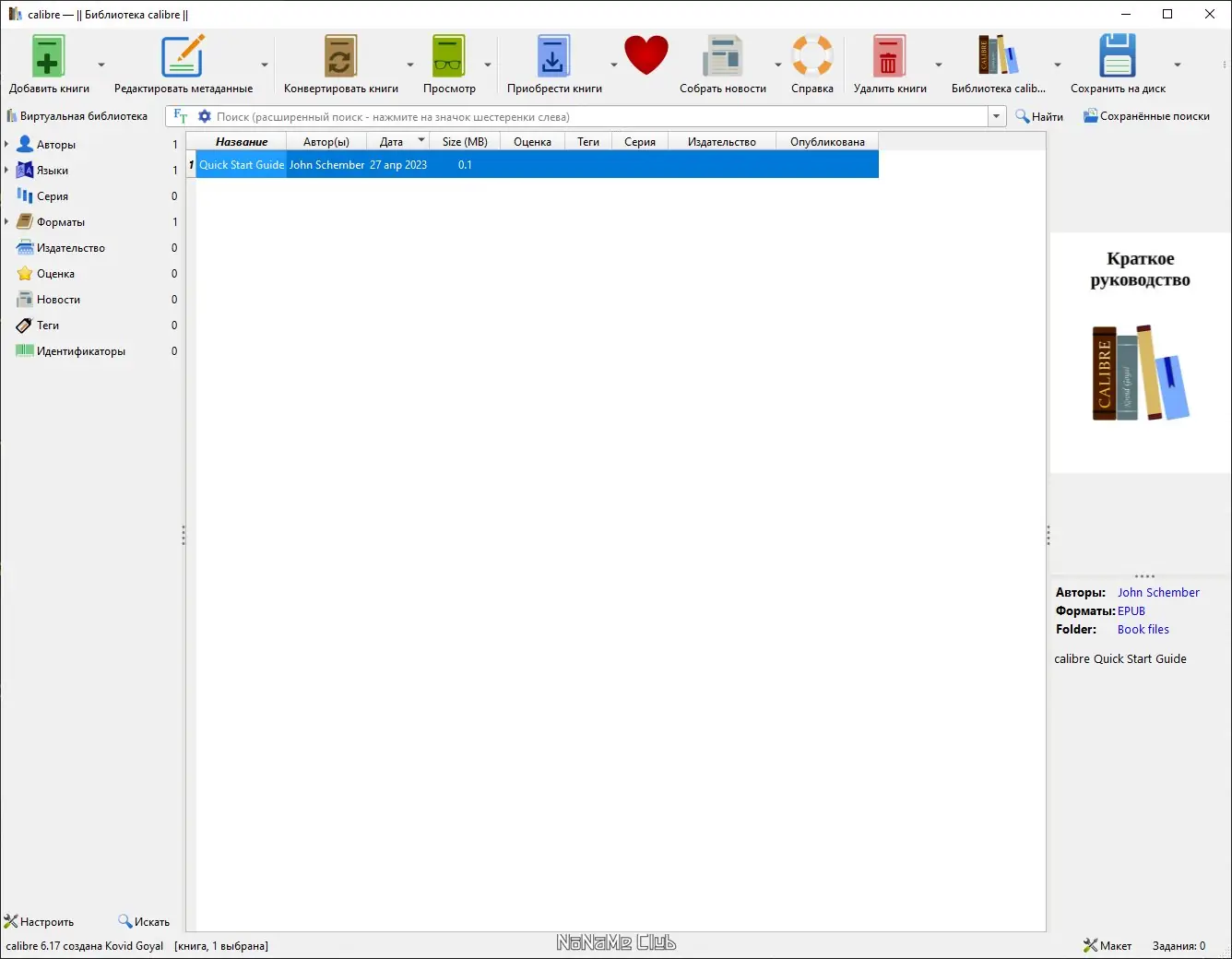
Task: Open Сохранённые поиски saved searches
Action: [x=1146, y=116]
